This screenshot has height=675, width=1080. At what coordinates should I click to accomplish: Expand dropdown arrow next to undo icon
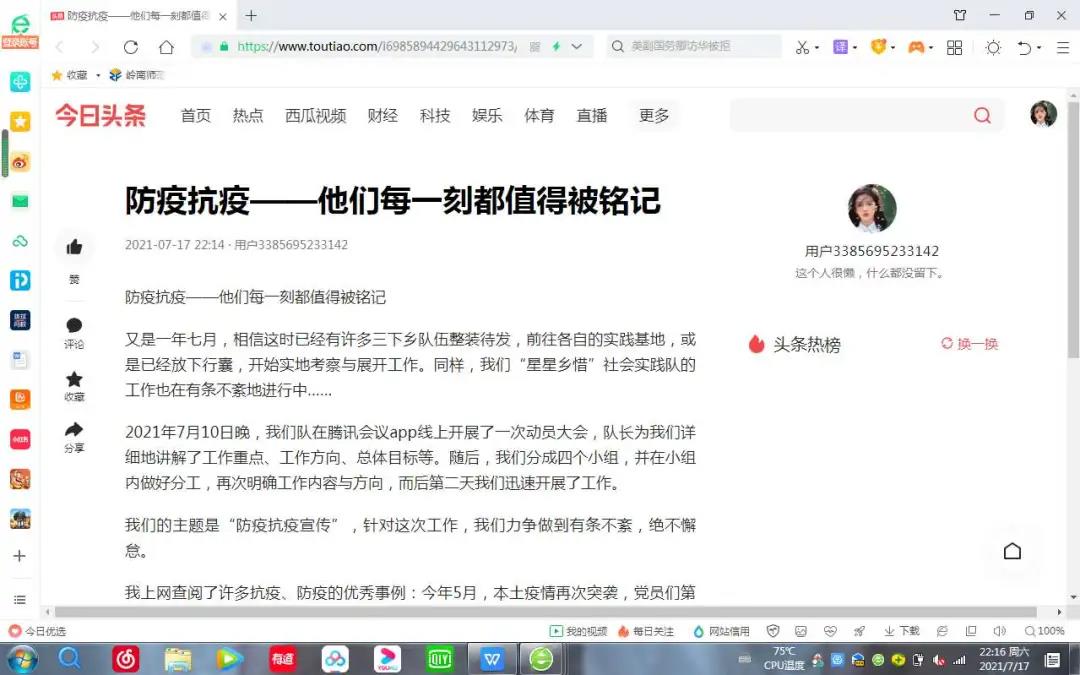click(1040, 47)
